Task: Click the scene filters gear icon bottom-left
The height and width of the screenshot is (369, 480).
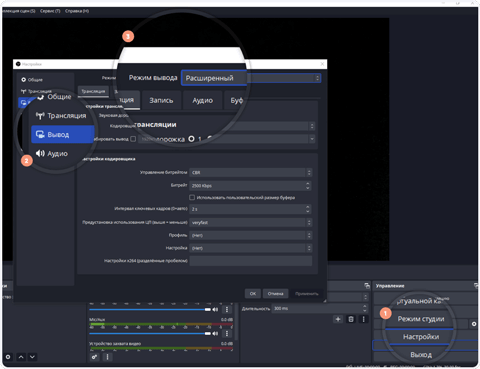Action: click(8, 357)
